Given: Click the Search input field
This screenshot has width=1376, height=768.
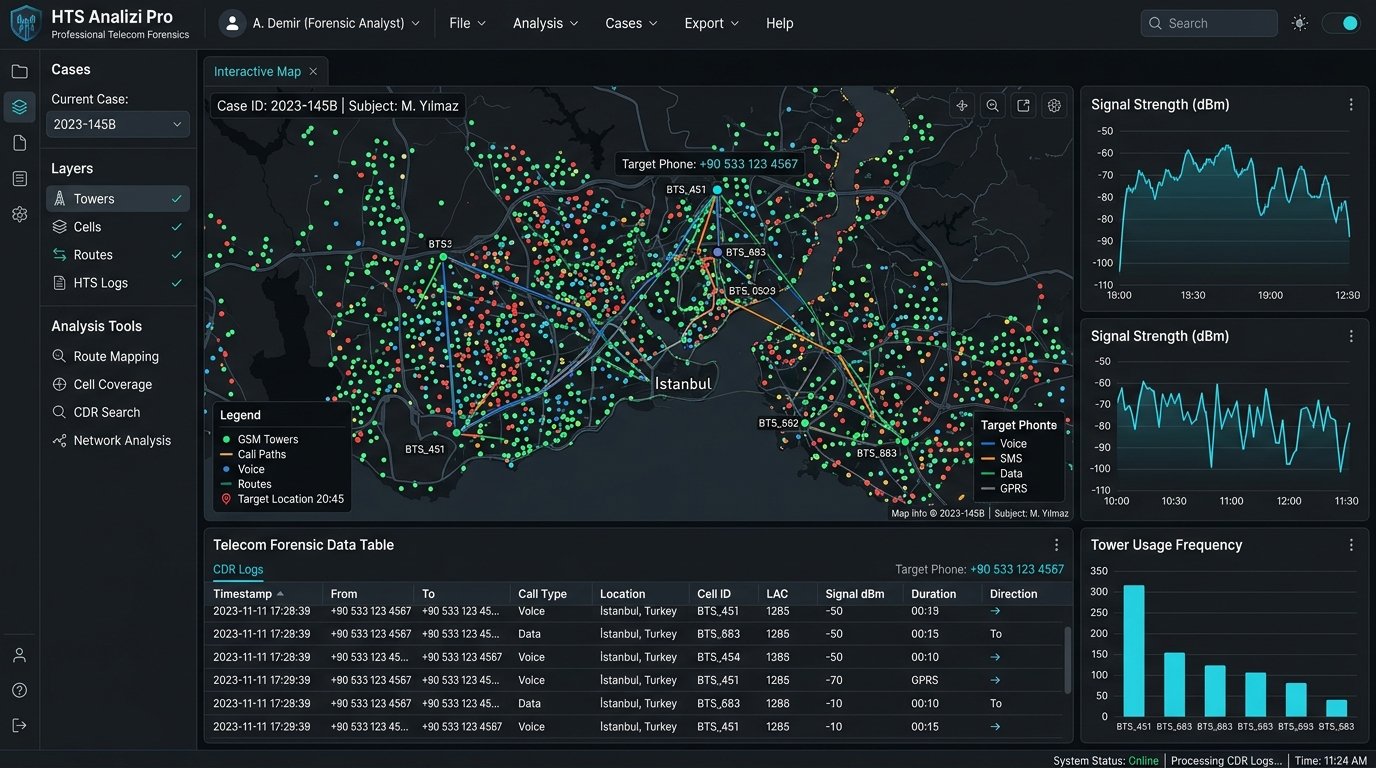Looking at the screenshot, I should coord(1209,23).
